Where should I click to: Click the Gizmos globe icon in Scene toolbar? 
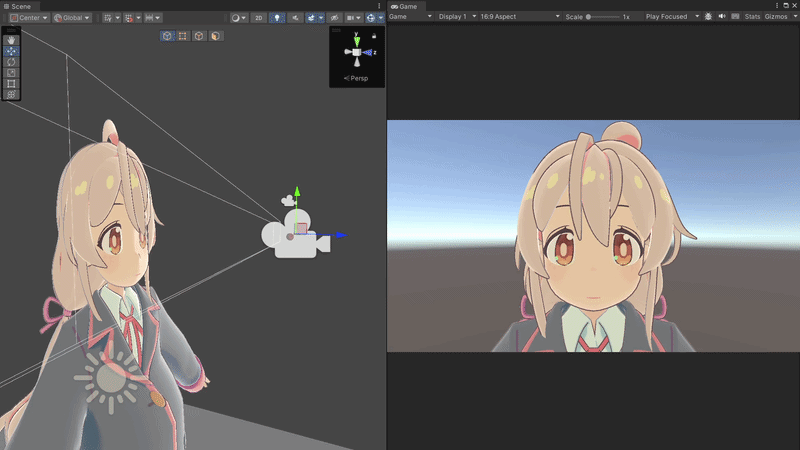click(370, 18)
